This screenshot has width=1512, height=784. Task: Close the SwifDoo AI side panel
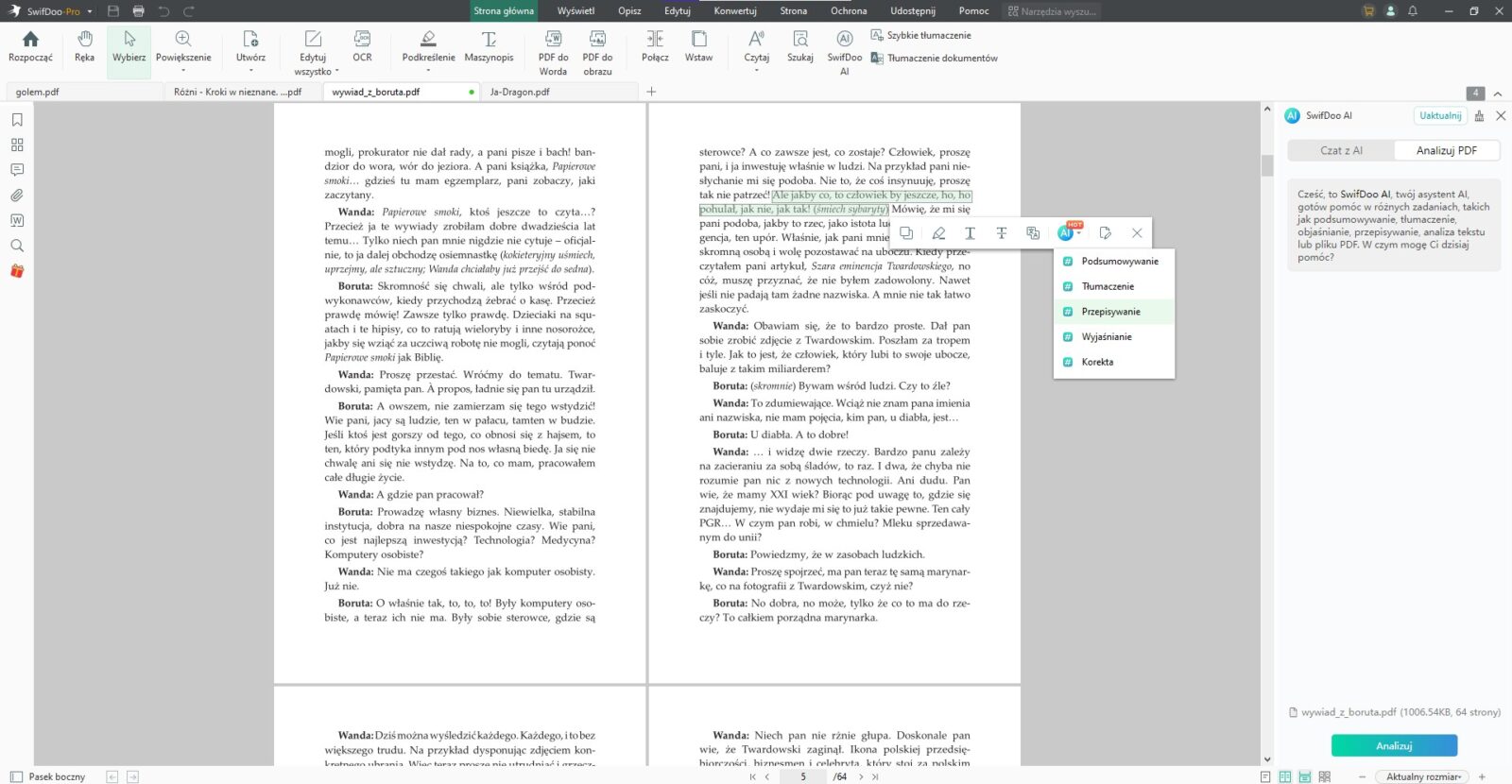point(1501,115)
